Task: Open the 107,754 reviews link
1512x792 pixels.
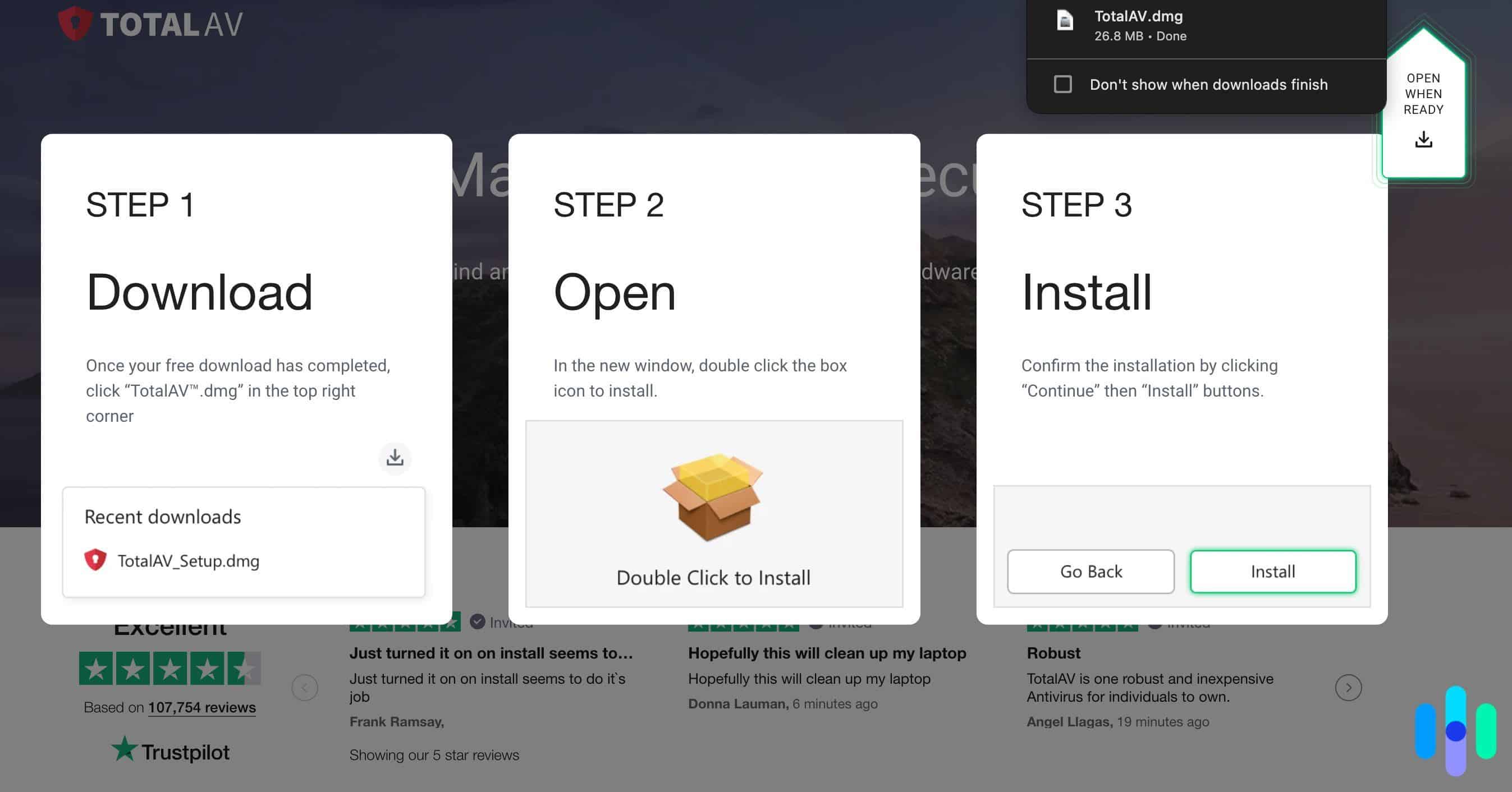Action: click(x=201, y=707)
